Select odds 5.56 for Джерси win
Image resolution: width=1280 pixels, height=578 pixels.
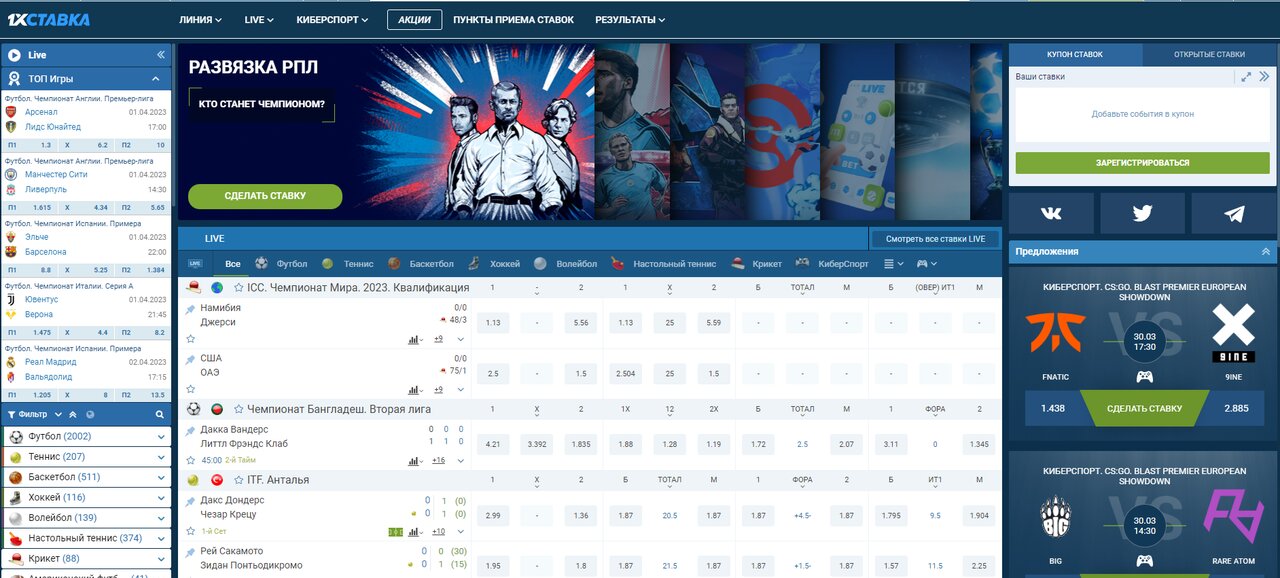(581, 323)
